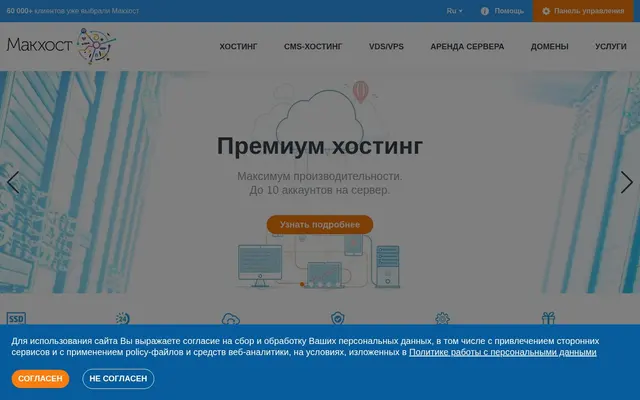Open Политике работы с персональными данными link
This screenshot has height=400, width=640.
pyautogui.click(x=502, y=352)
